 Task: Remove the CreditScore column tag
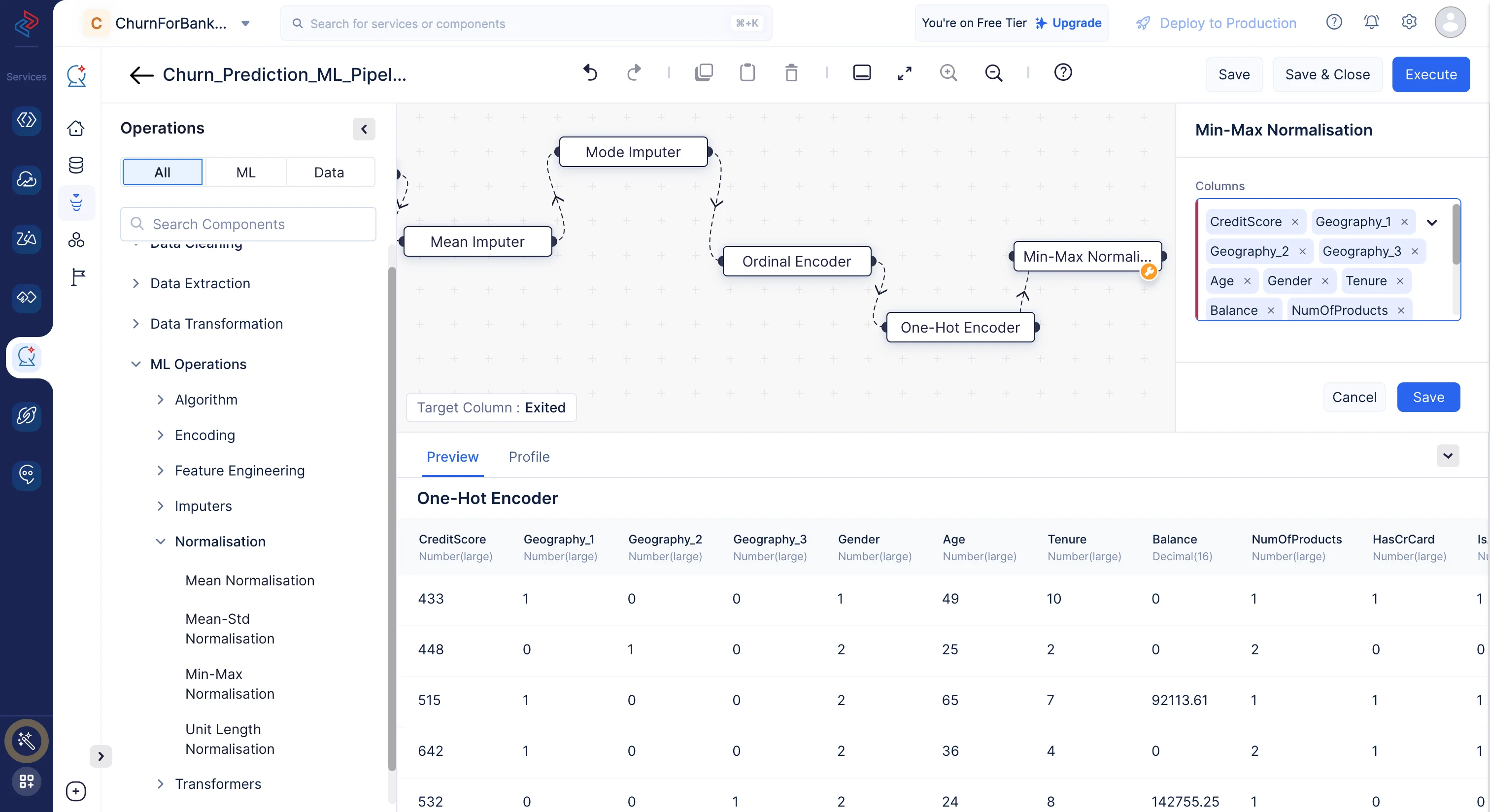(1295, 222)
